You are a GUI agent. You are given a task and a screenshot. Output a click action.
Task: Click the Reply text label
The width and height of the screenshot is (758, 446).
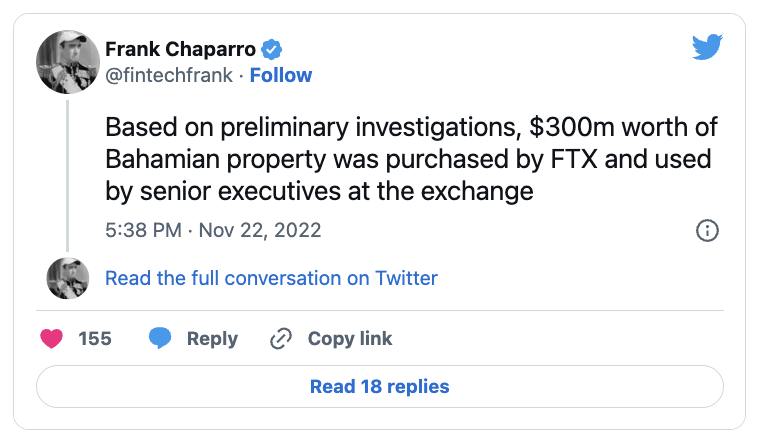(212, 339)
